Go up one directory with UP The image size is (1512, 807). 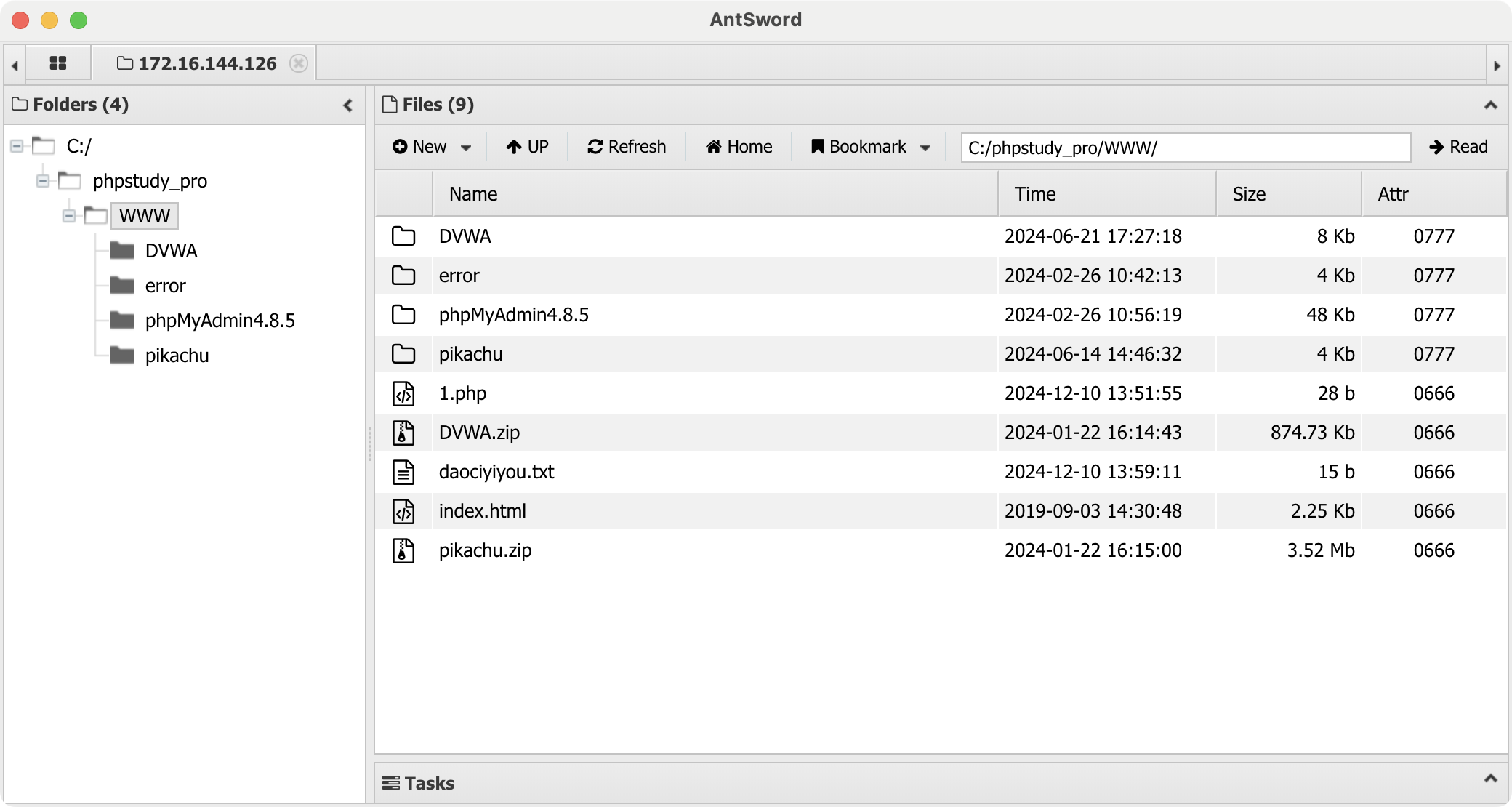(x=528, y=147)
